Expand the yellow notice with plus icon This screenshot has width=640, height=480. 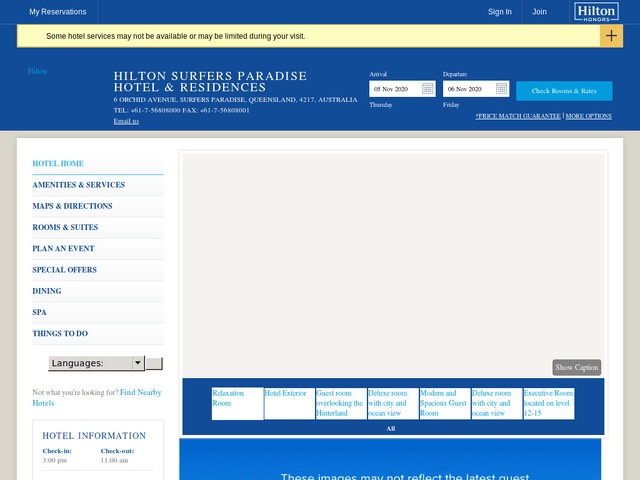point(611,36)
